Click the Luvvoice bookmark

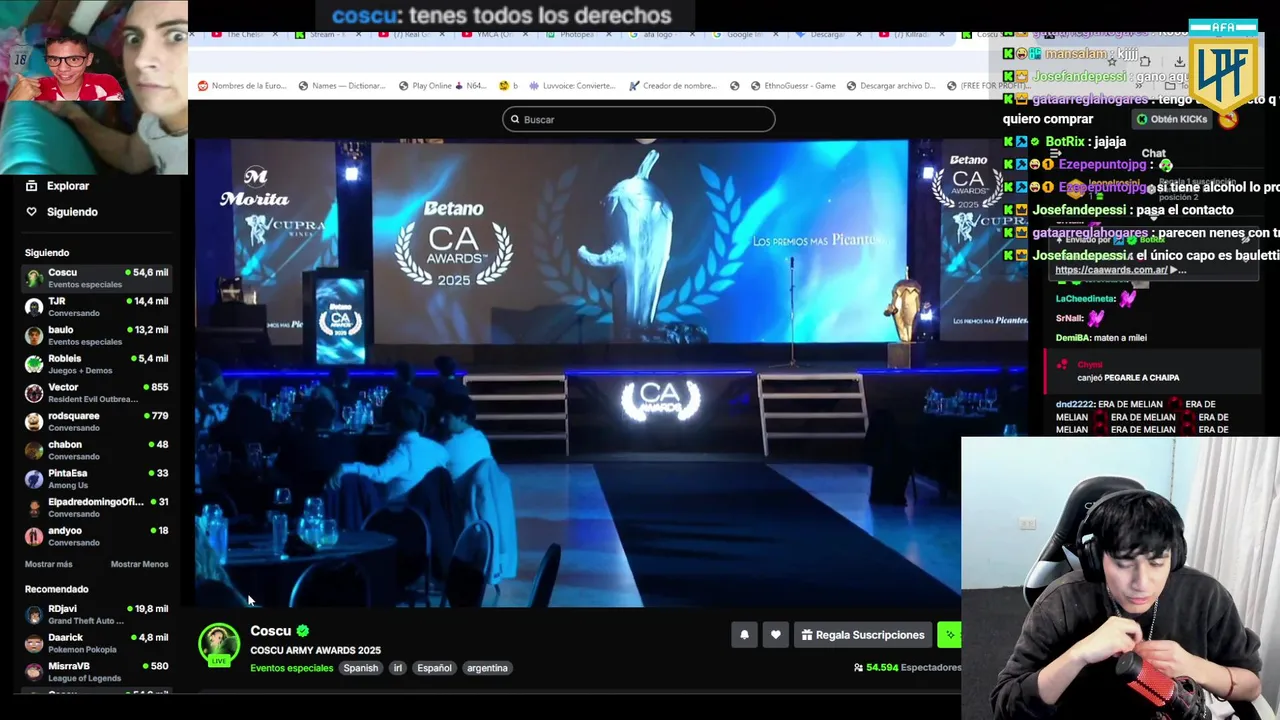point(572,86)
